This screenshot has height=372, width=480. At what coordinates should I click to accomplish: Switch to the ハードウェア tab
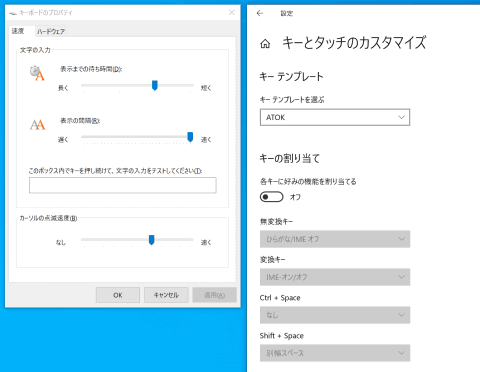point(51,32)
